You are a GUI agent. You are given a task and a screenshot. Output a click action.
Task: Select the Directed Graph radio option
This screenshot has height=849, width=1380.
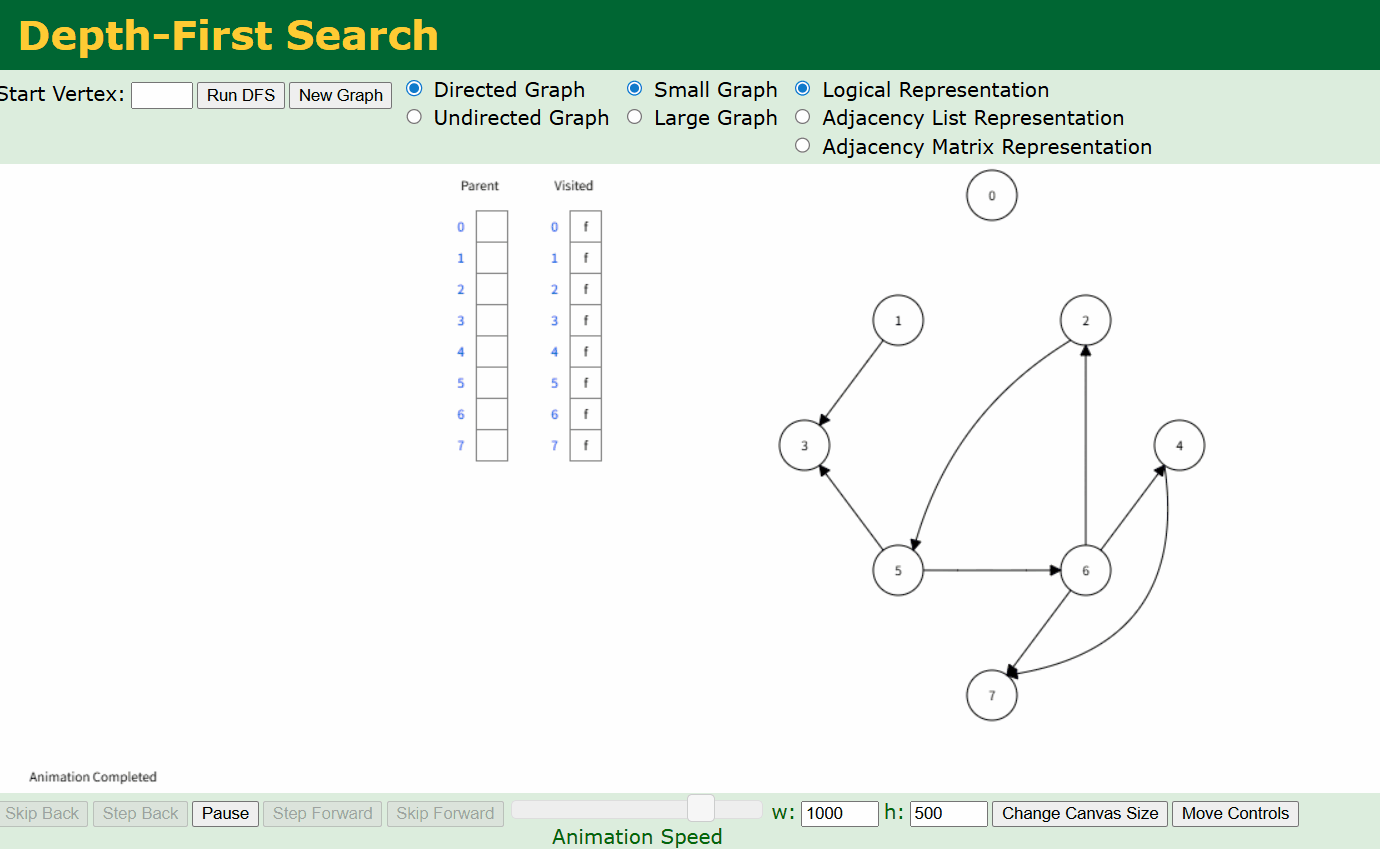click(x=415, y=89)
